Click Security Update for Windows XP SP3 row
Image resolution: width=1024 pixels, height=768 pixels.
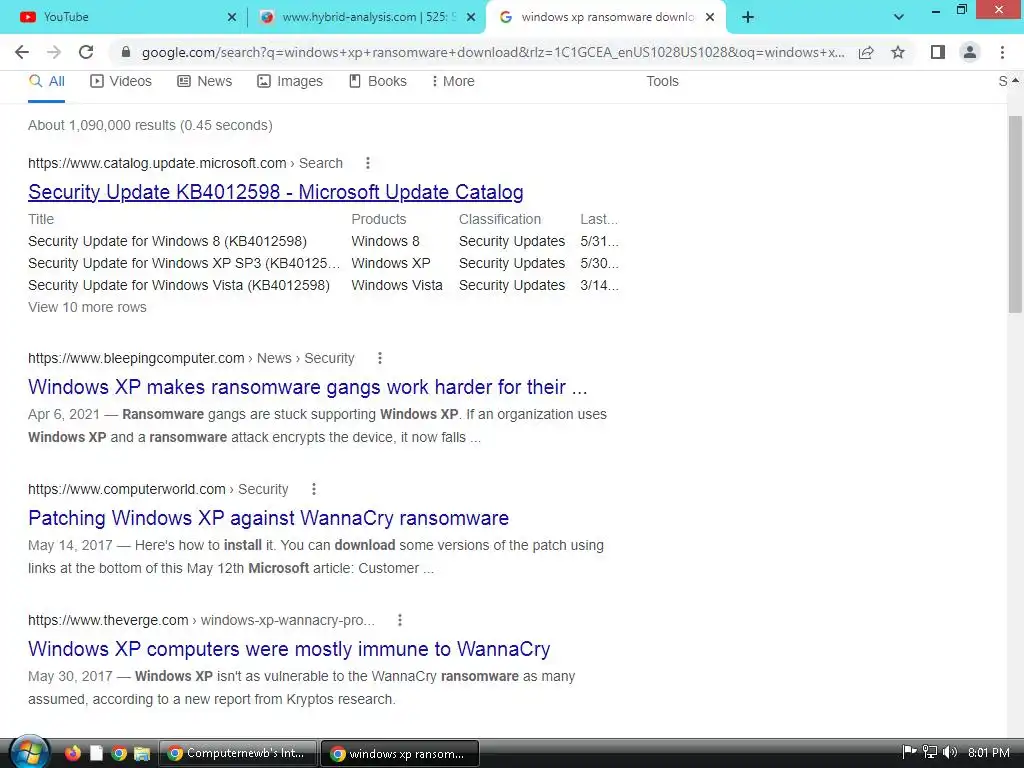[x=323, y=264]
